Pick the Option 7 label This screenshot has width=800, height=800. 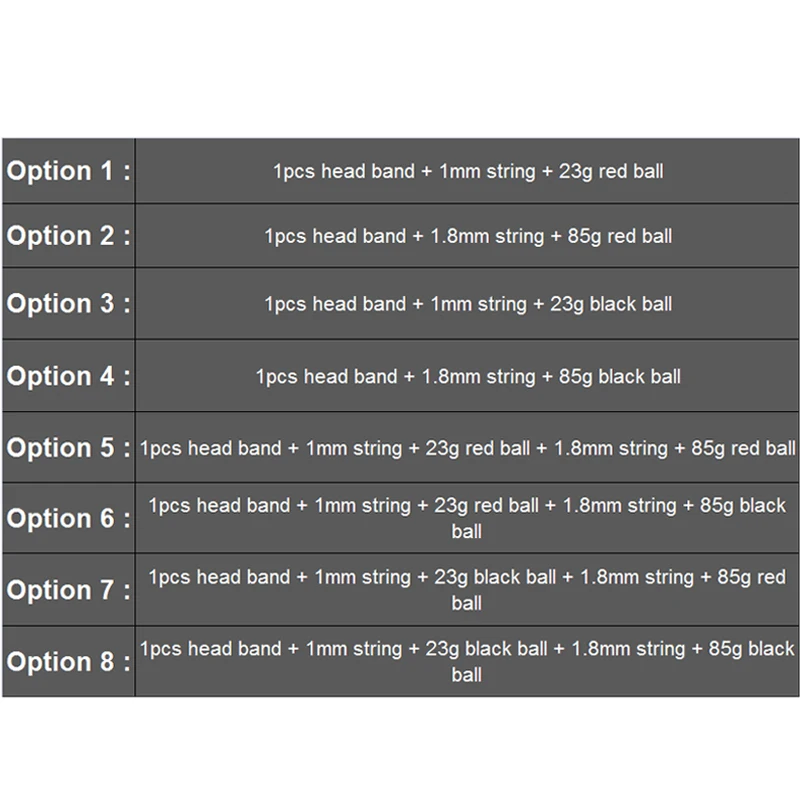tap(68, 590)
